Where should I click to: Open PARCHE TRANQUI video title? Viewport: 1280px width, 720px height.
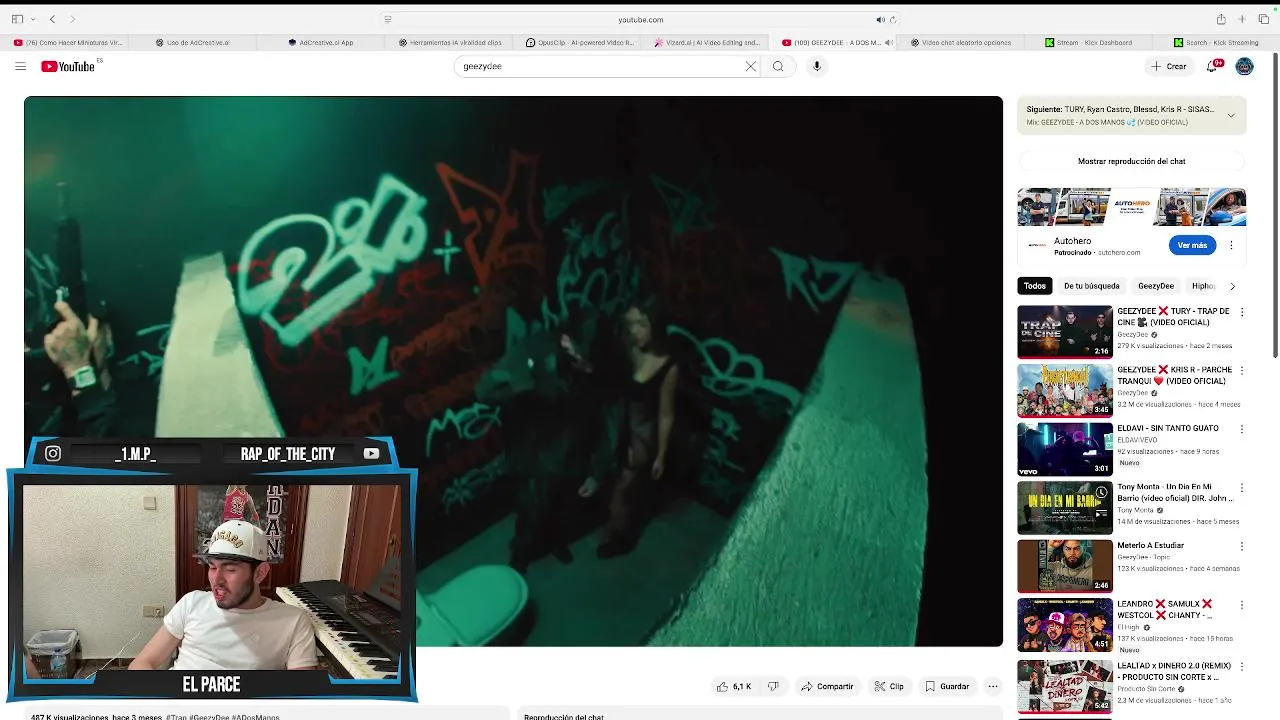1172,375
